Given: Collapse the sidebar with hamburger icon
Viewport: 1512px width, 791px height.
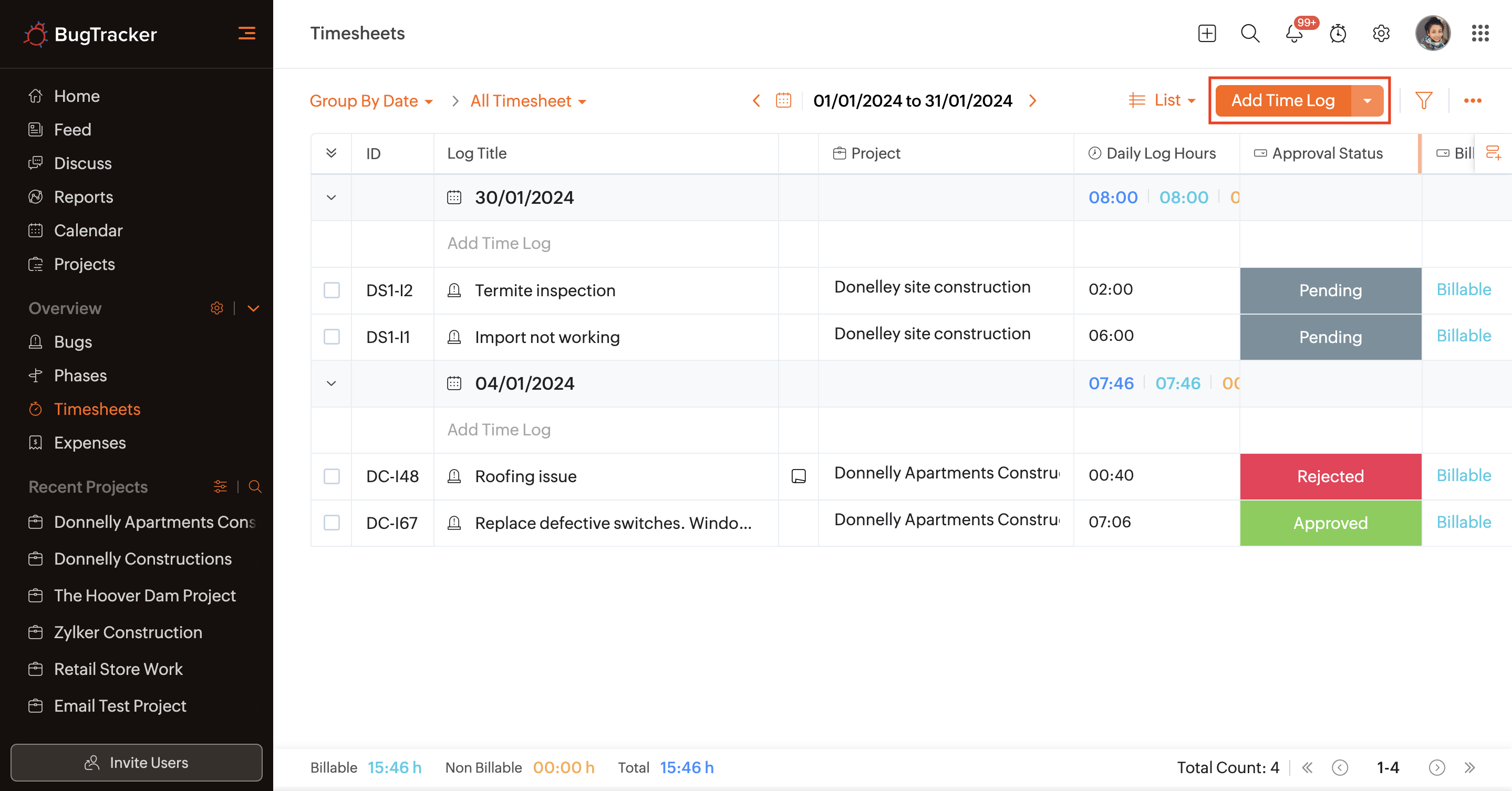Looking at the screenshot, I should point(246,34).
